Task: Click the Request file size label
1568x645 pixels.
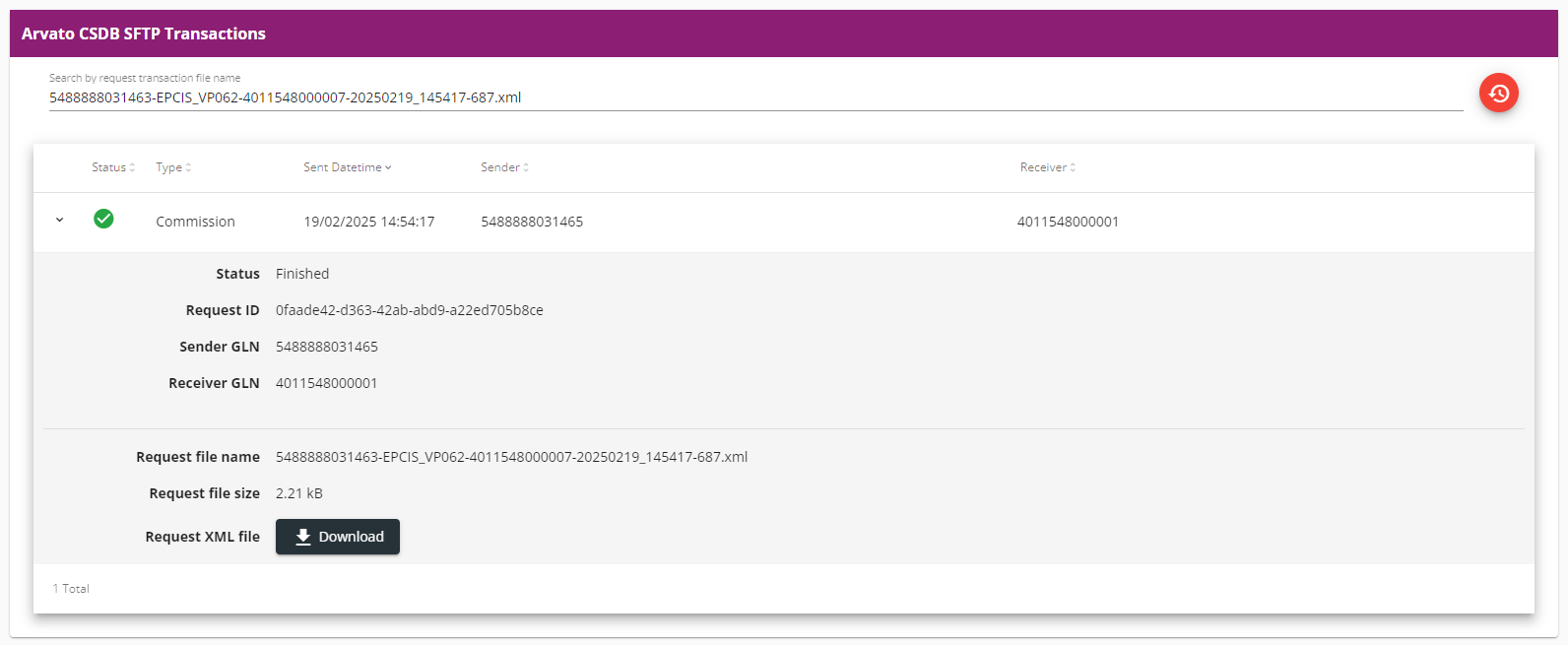Action: tap(205, 493)
